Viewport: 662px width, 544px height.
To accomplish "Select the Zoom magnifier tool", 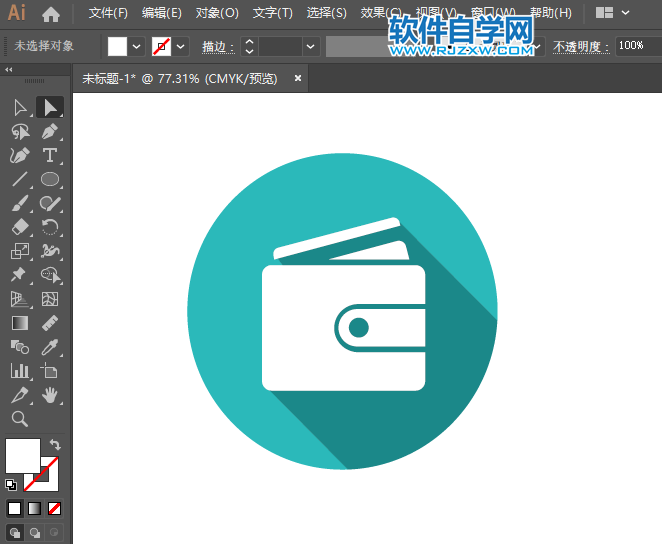I will pos(20,419).
